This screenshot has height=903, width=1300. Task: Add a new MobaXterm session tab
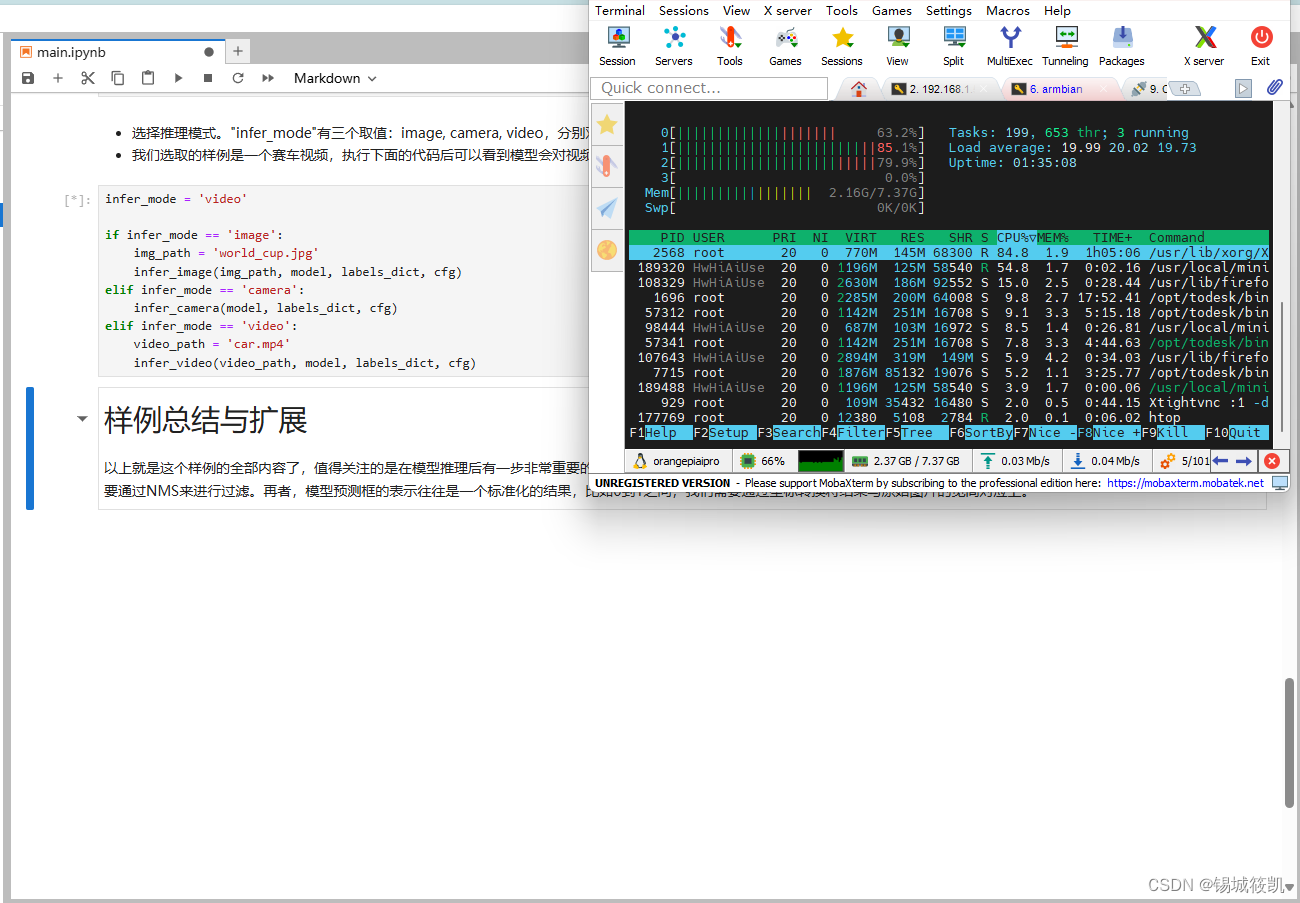coord(1185,89)
